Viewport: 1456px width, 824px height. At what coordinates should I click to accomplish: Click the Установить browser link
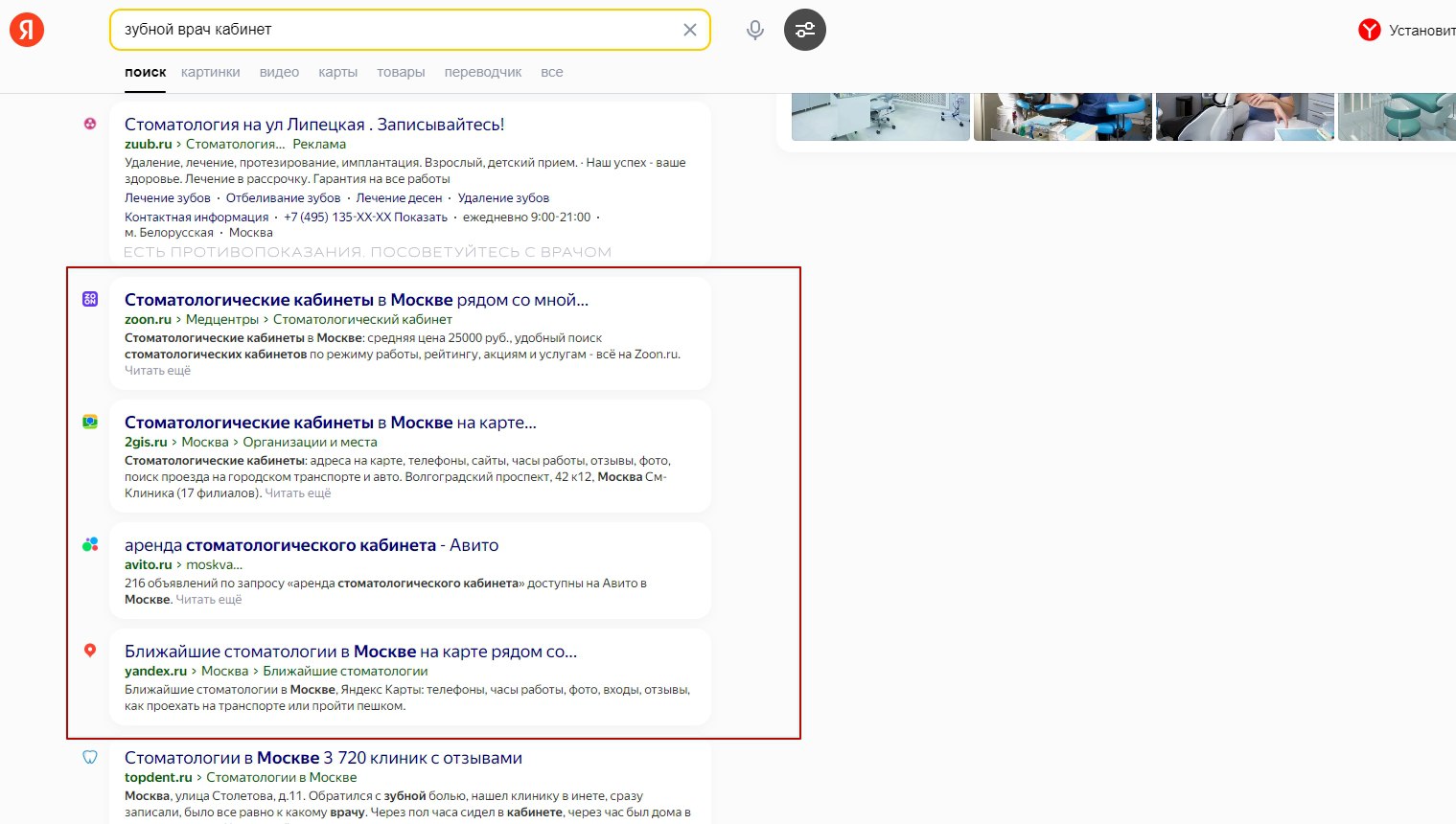click(x=1422, y=31)
